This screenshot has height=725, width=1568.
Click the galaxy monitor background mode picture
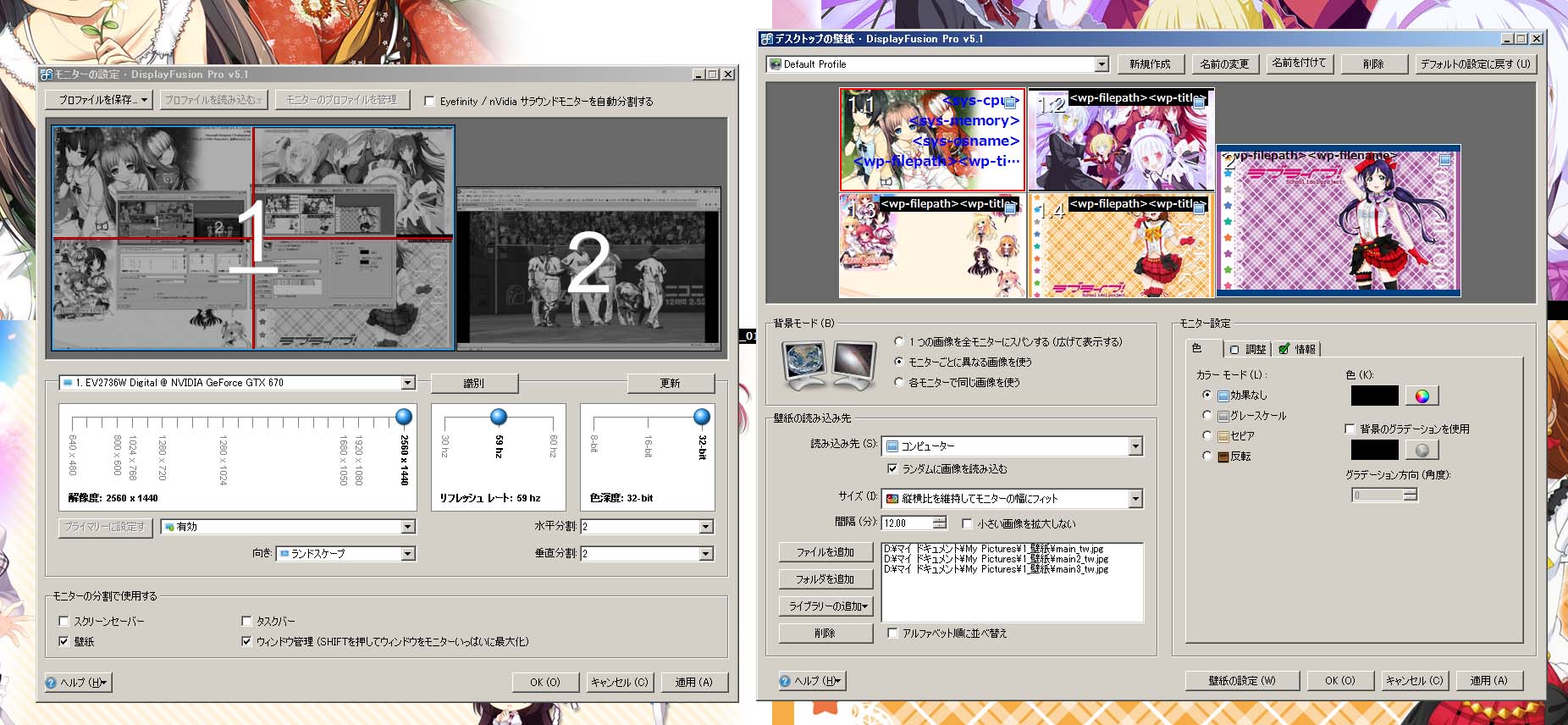(x=853, y=363)
